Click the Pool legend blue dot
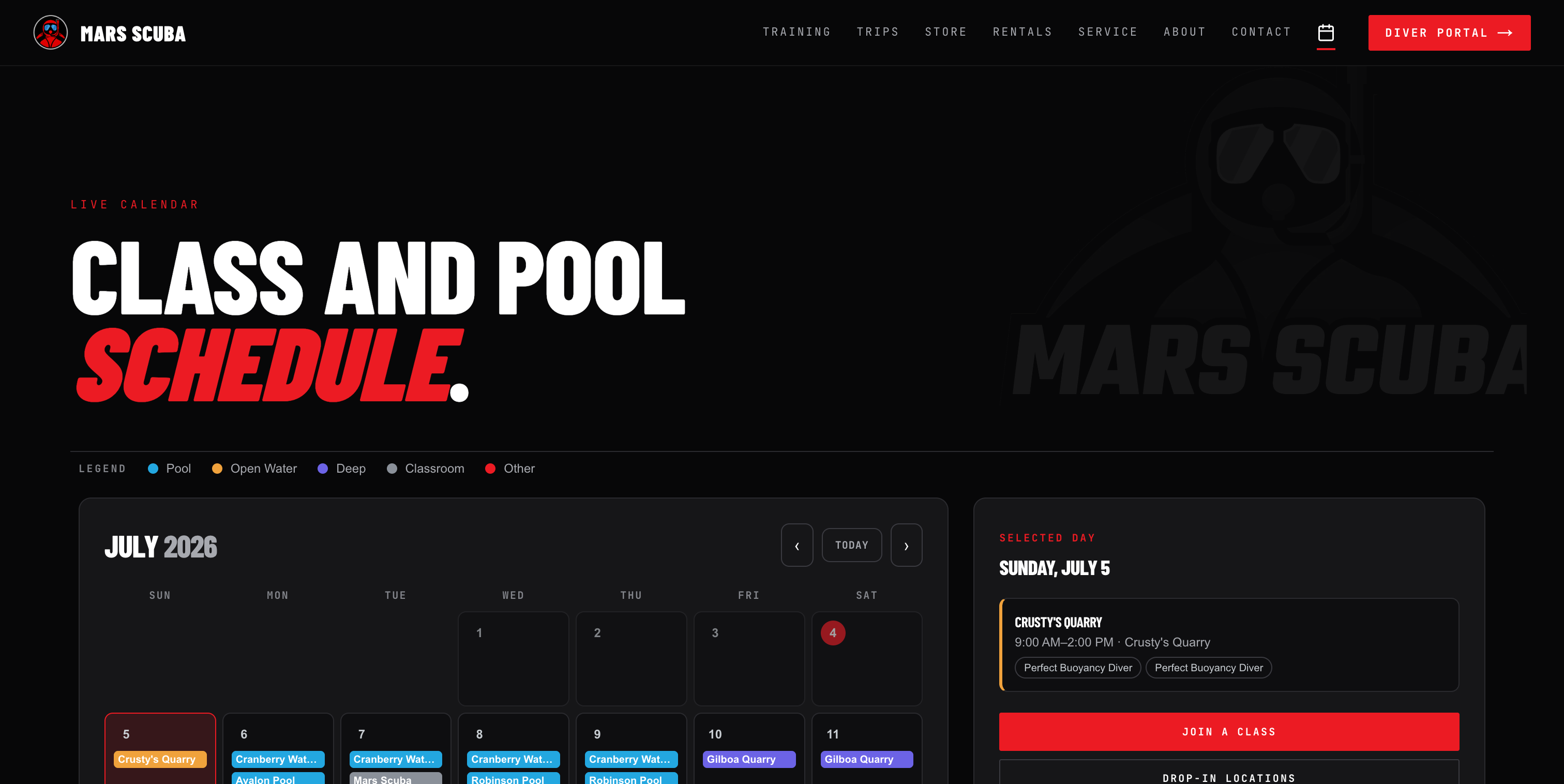 tap(153, 468)
